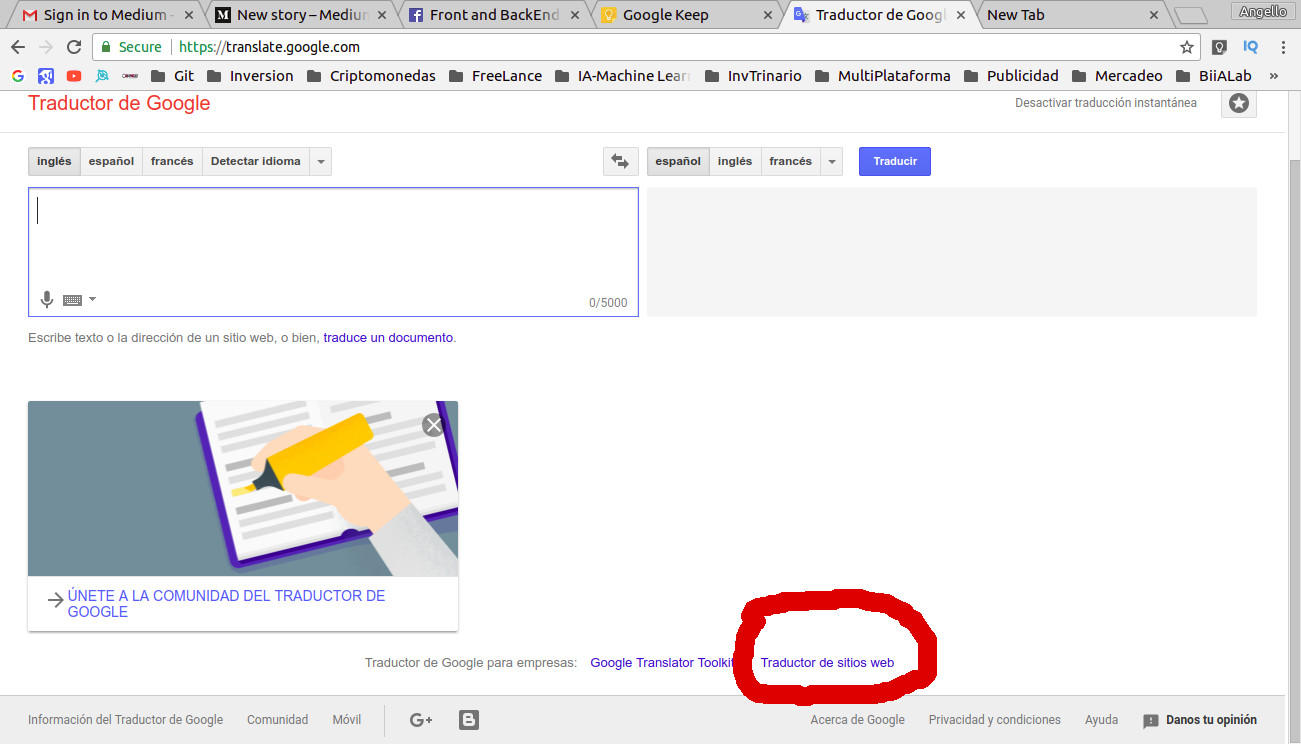Viewport: 1301px width, 744px height.
Task: Reload the Google Translate page
Action: click(74, 47)
